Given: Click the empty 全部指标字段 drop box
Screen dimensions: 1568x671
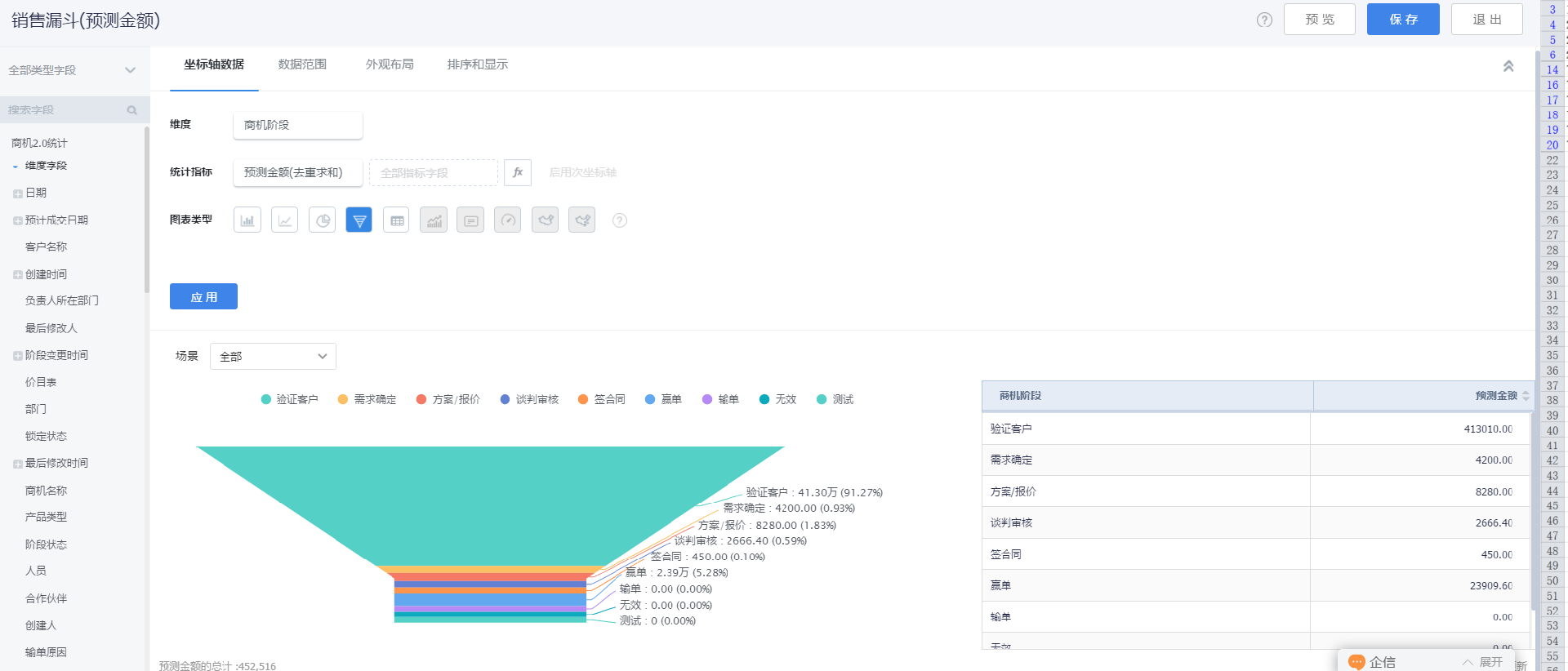Looking at the screenshot, I should pos(434,173).
